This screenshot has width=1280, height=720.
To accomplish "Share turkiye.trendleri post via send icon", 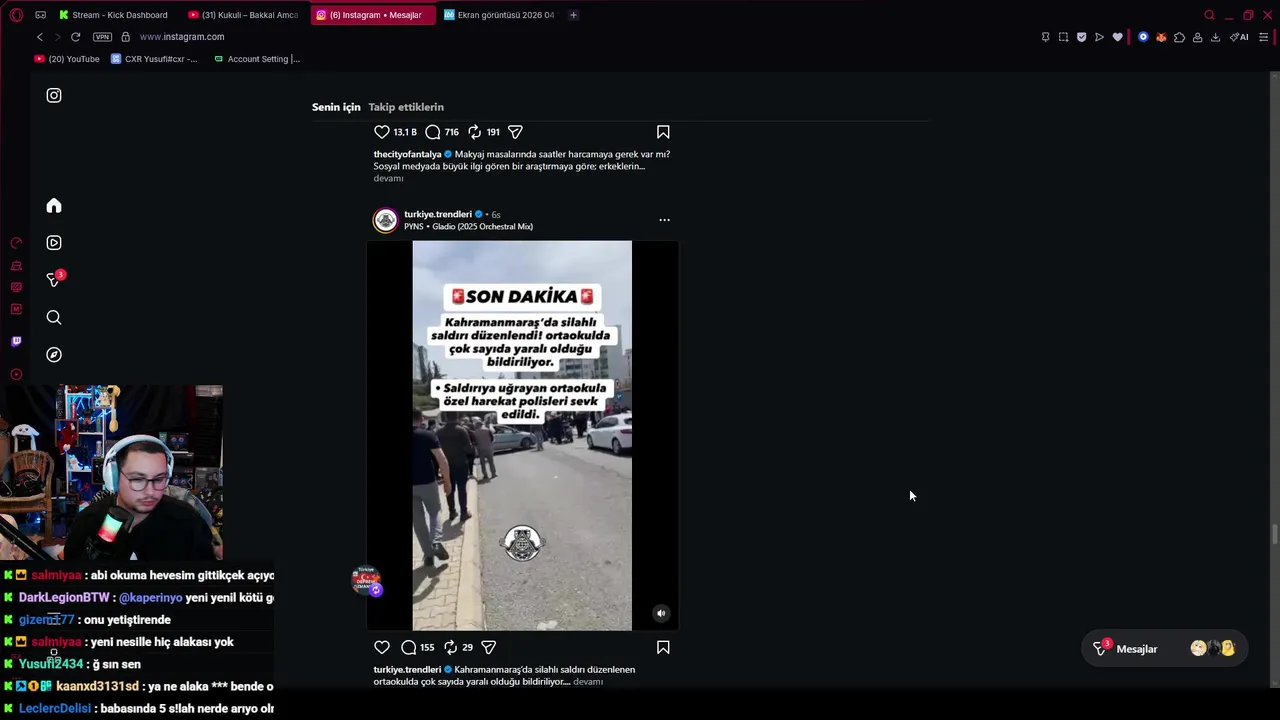I will pyautogui.click(x=489, y=647).
